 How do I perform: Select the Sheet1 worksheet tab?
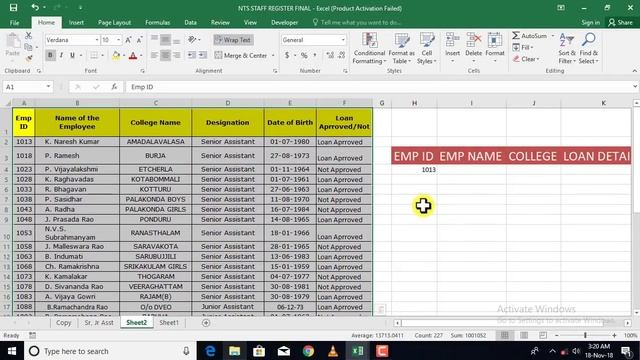click(169, 322)
